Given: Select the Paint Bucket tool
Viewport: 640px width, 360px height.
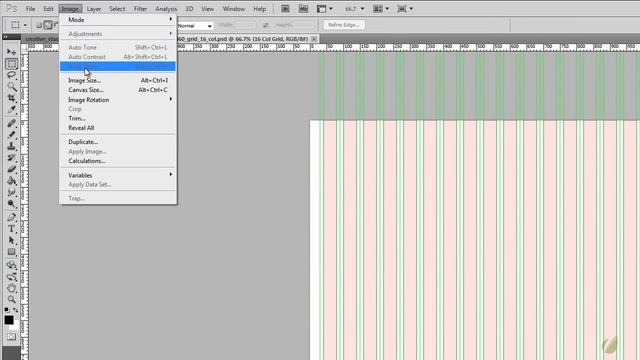Looking at the screenshot, I should tap(11, 180).
